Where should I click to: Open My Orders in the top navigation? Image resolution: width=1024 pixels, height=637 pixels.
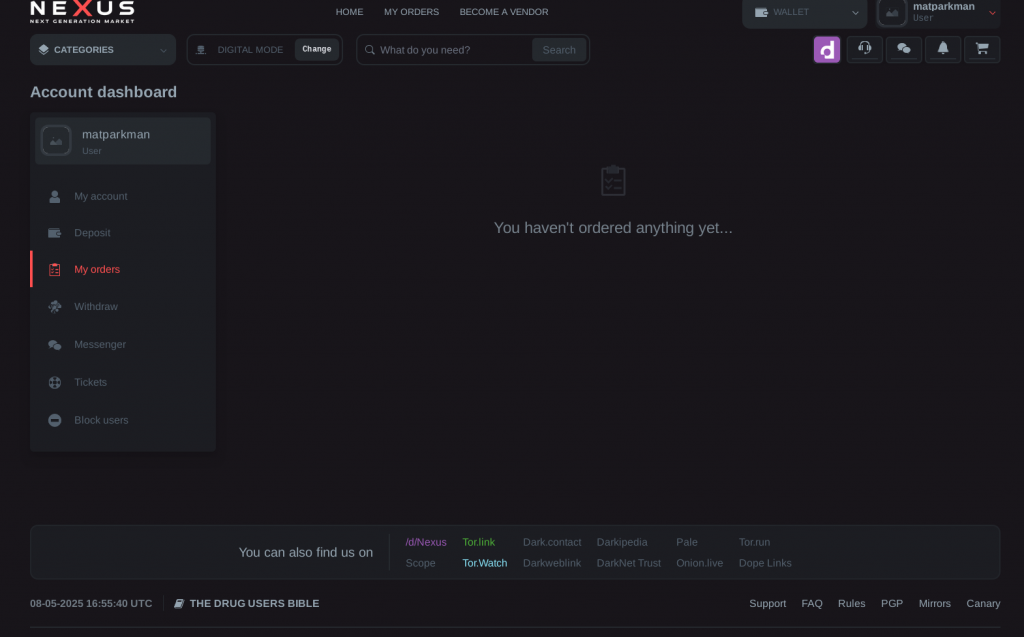coord(411,12)
